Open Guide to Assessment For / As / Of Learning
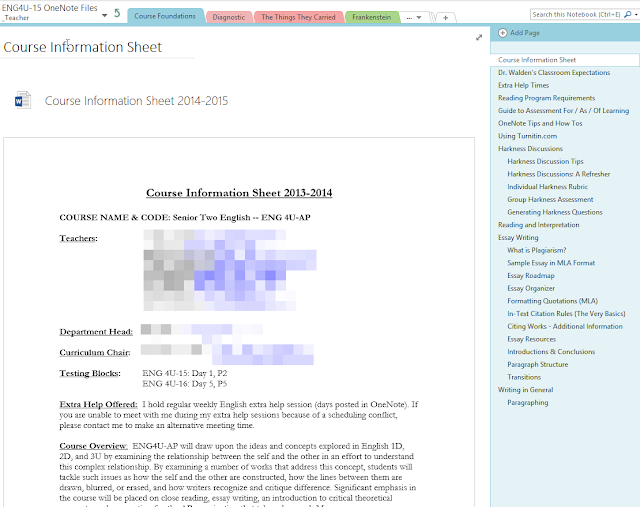Screen dimensions: 640x507 click(x=563, y=110)
